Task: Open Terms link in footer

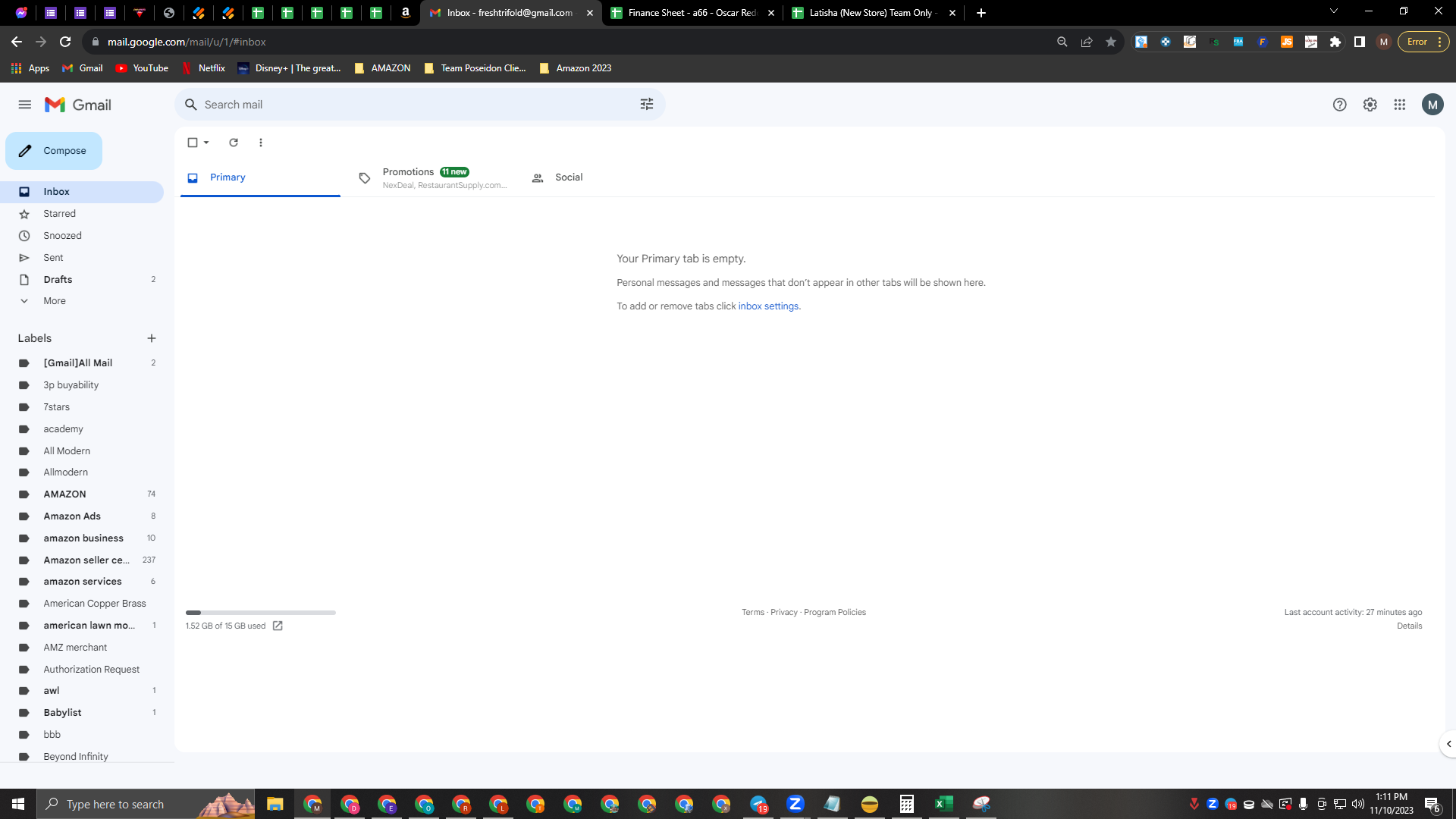Action: pyautogui.click(x=753, y=612)
